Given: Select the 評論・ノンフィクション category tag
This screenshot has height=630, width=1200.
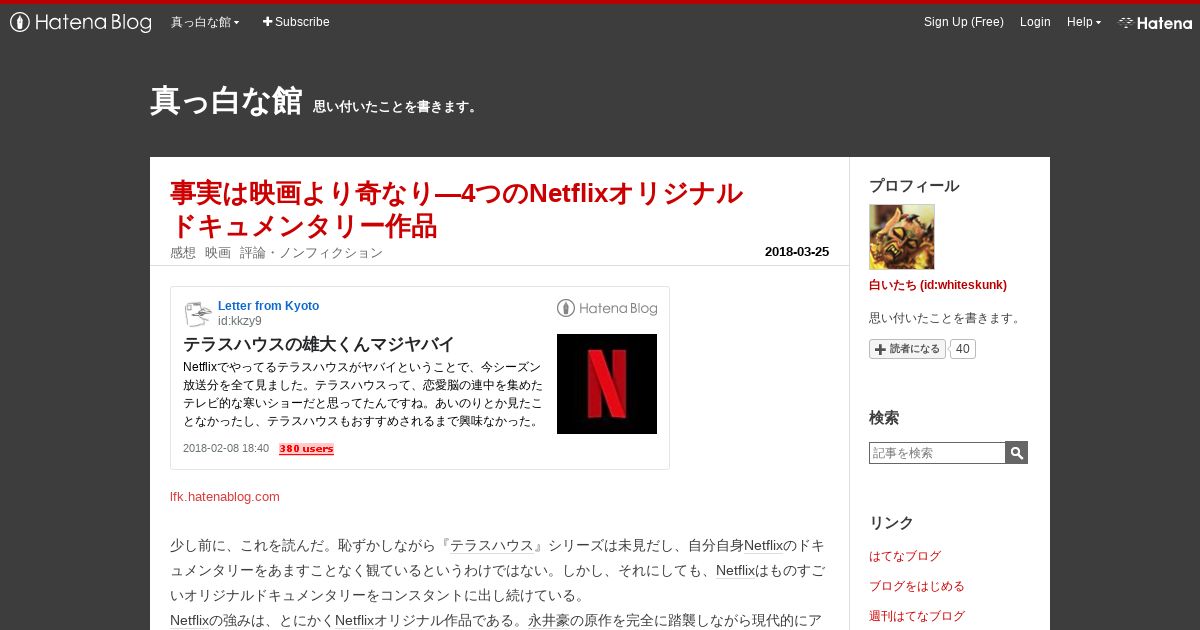Looking at the screenshot, I should (311, 253).
